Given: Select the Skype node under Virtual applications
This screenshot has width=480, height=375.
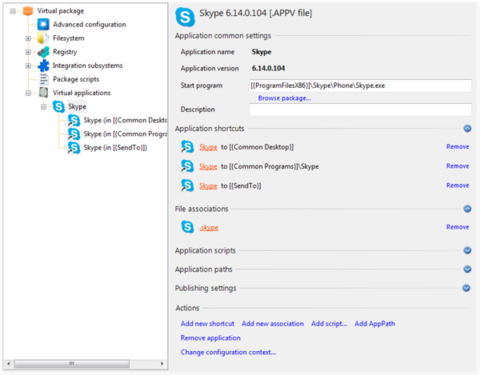Looking at the screenshot, I should (x=77, y=107).
